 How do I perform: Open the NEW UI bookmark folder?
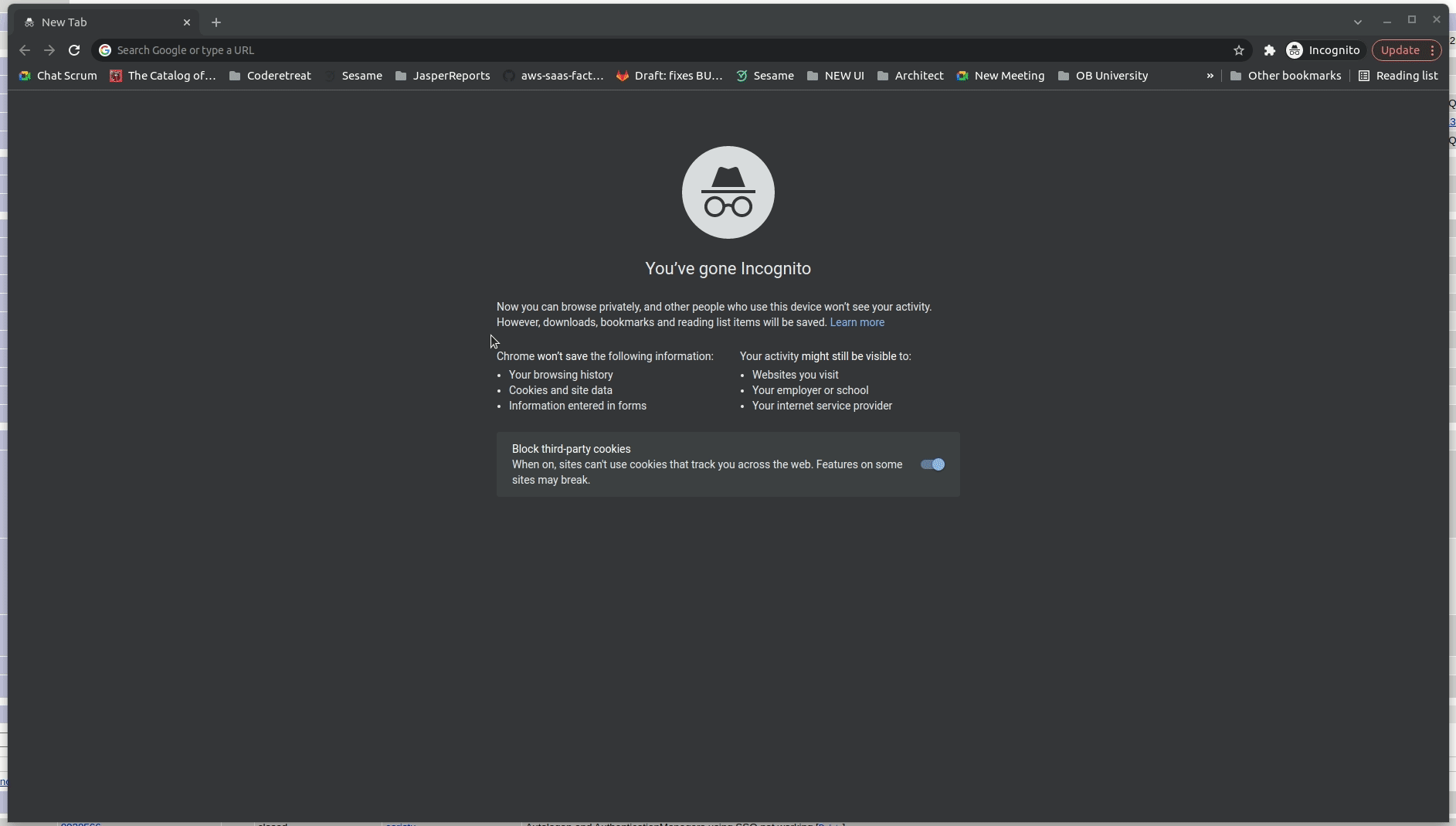(x=836, y=76)
